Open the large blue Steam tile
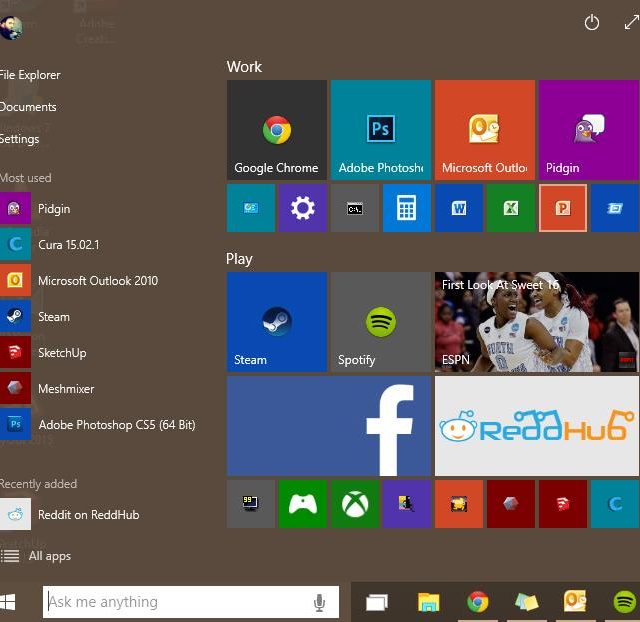The height and width of the screenshot is (622, 640). (277, 322)
